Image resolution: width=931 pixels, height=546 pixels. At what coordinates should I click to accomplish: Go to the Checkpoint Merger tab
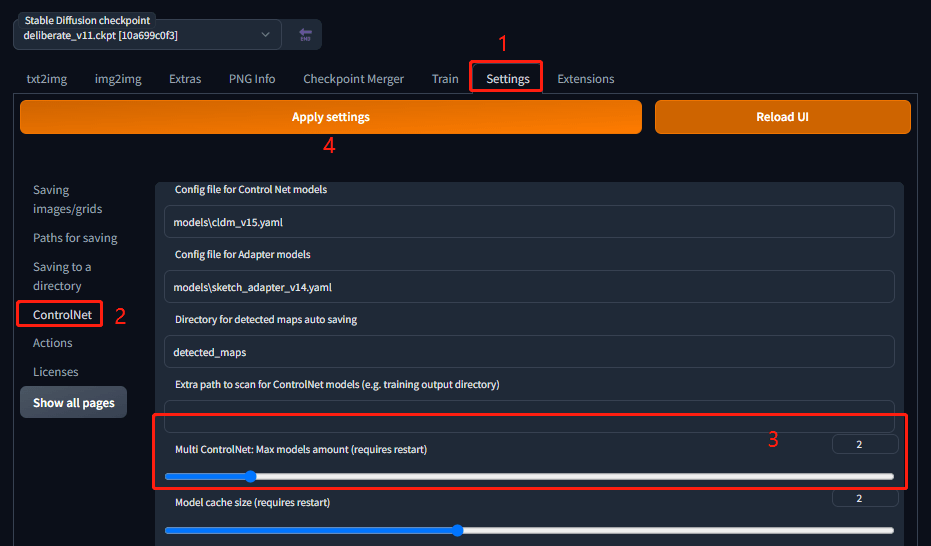(x=354, y=79)
